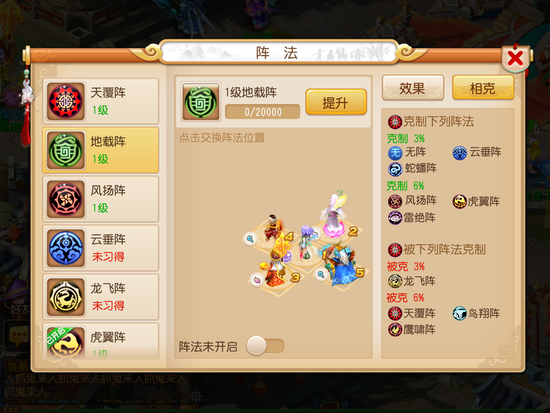Click the 地载阵 icon in the header panel
The width and height of the screenshot is (550, 413).
(x=201, y=102)
